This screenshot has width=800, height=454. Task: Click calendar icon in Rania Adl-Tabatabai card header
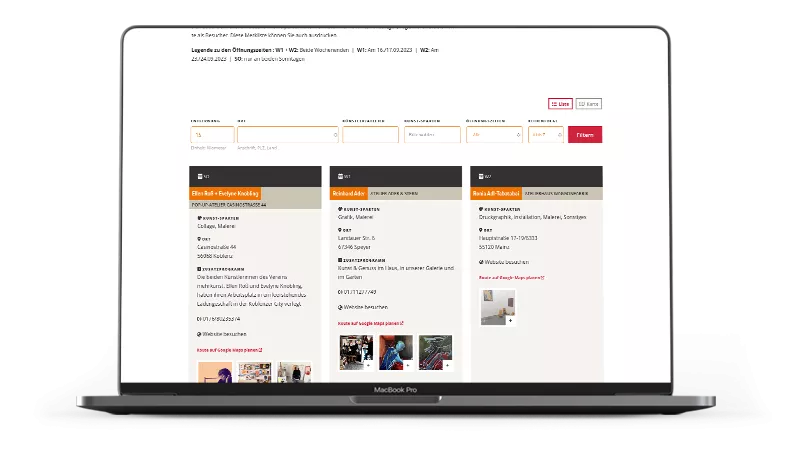(x=479, y=176)
